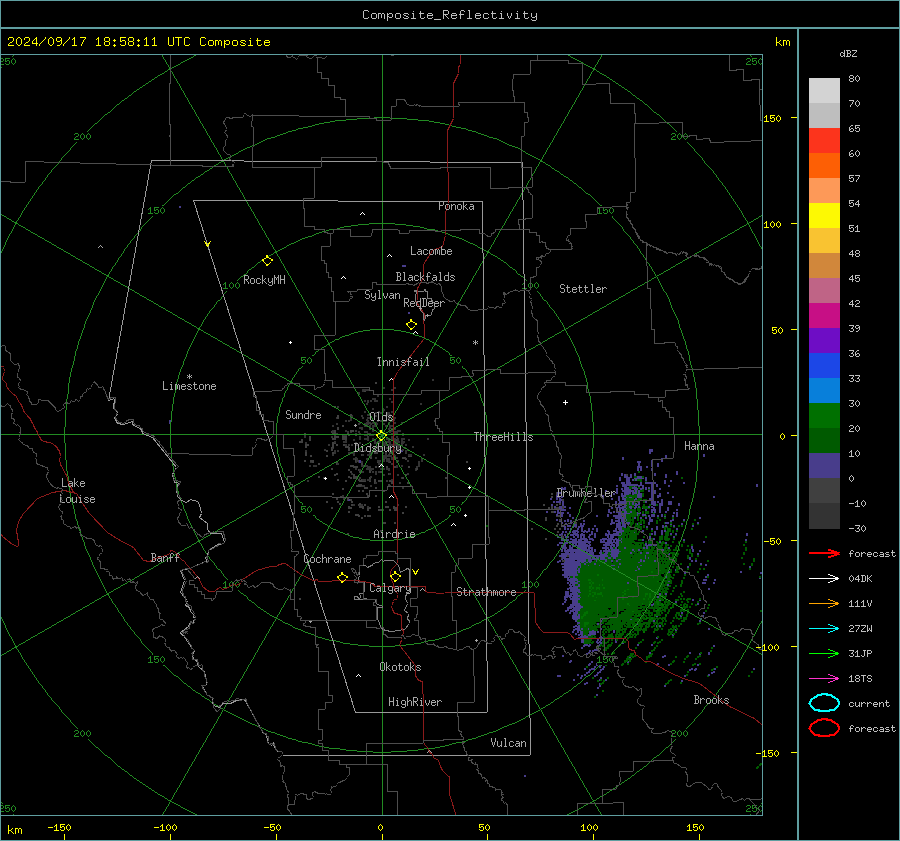Click the Limestone label
The width and height of the screenshot is (900, 841).
[x=189, y=386]
